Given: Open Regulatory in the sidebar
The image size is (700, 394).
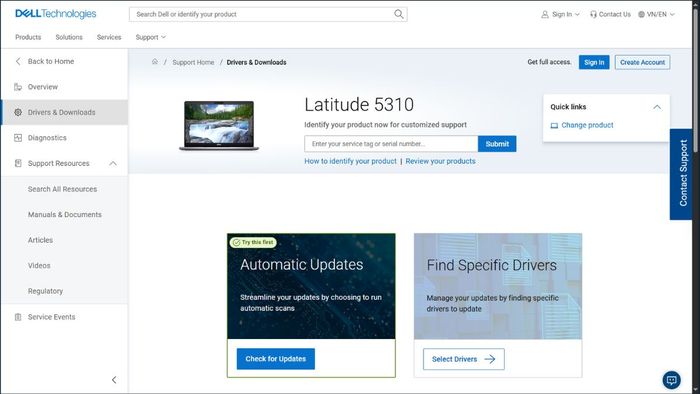Looking at the screenshot, I should tap(45, 290).
